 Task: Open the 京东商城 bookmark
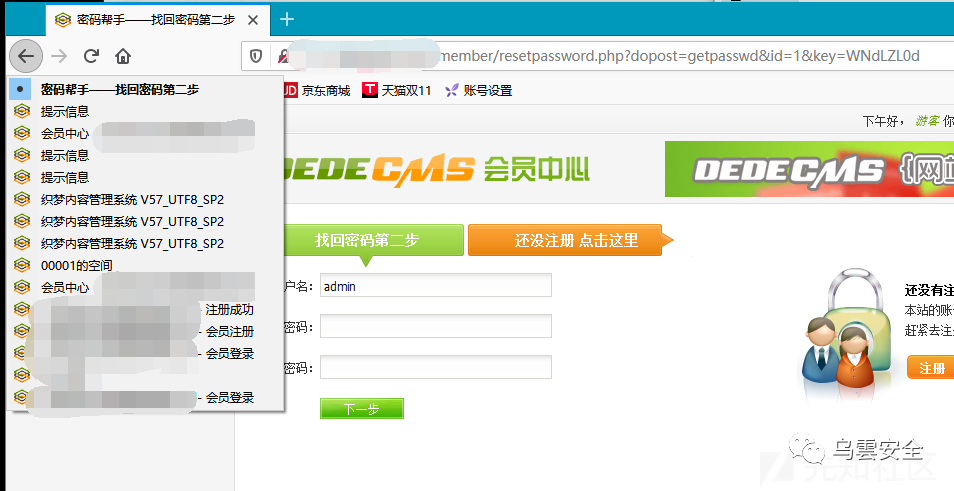(x=316, y=91)
